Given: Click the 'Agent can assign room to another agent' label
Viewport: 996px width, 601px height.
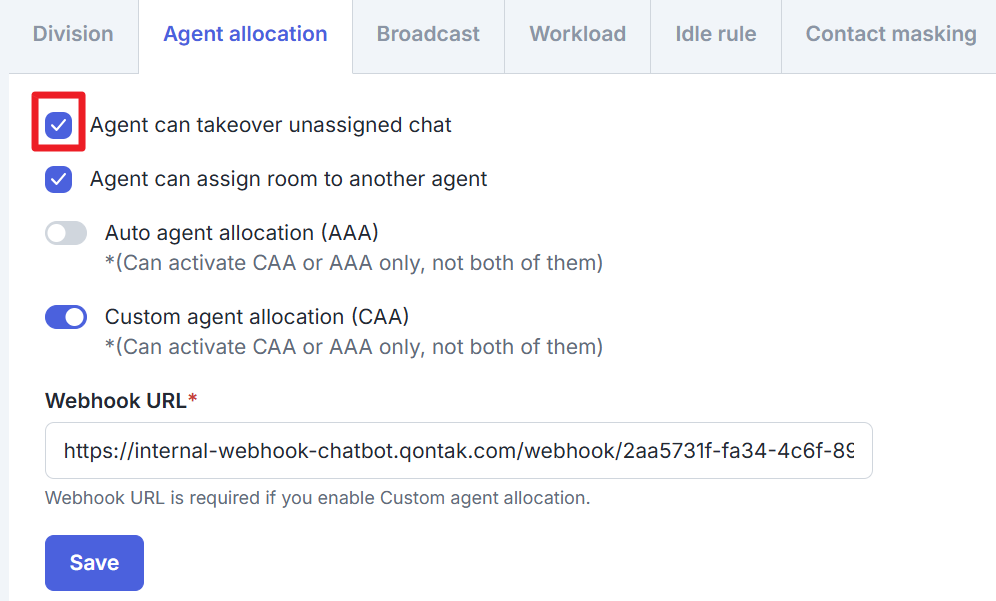Looking at the screenshot, I should (288, 180).
